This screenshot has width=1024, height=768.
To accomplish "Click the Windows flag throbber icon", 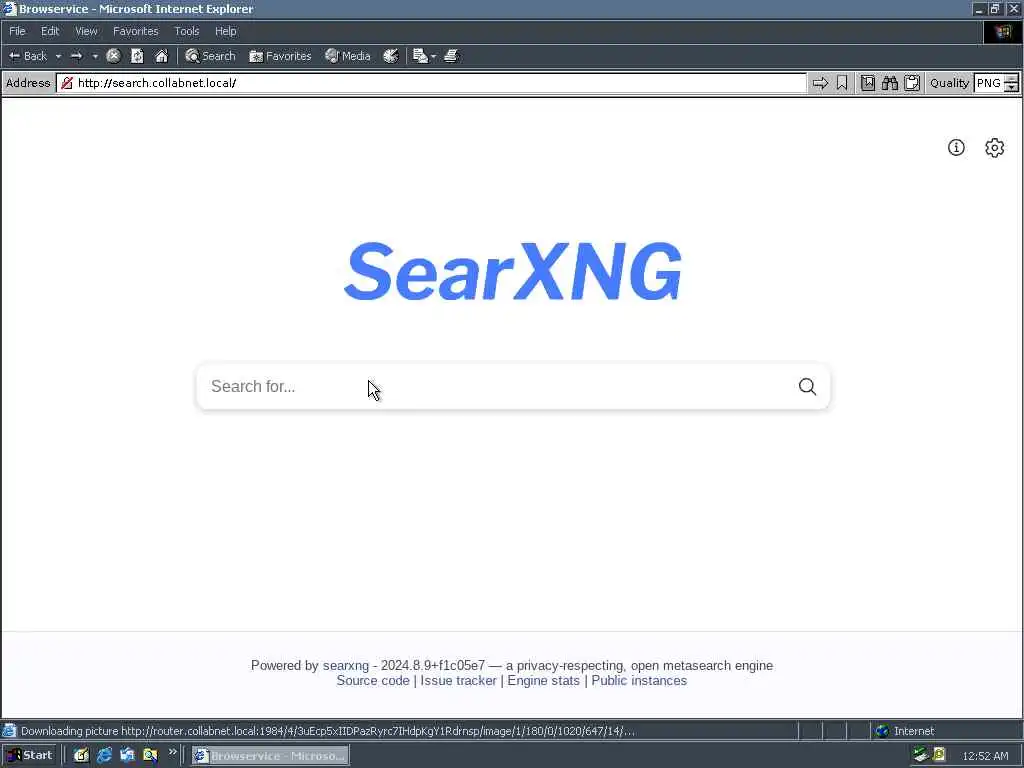I will (1003, 31).
